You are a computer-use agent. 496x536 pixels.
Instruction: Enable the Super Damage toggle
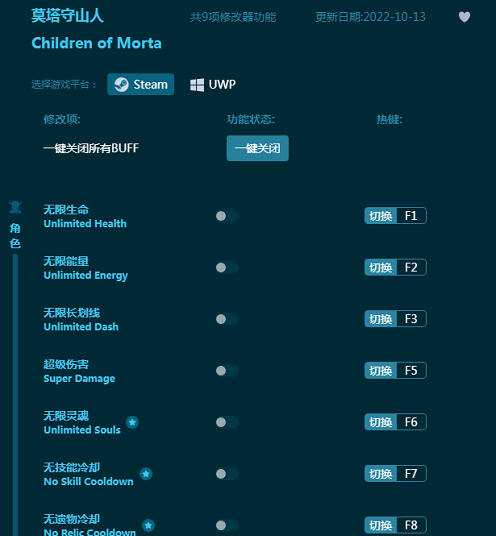click(227, 371)
